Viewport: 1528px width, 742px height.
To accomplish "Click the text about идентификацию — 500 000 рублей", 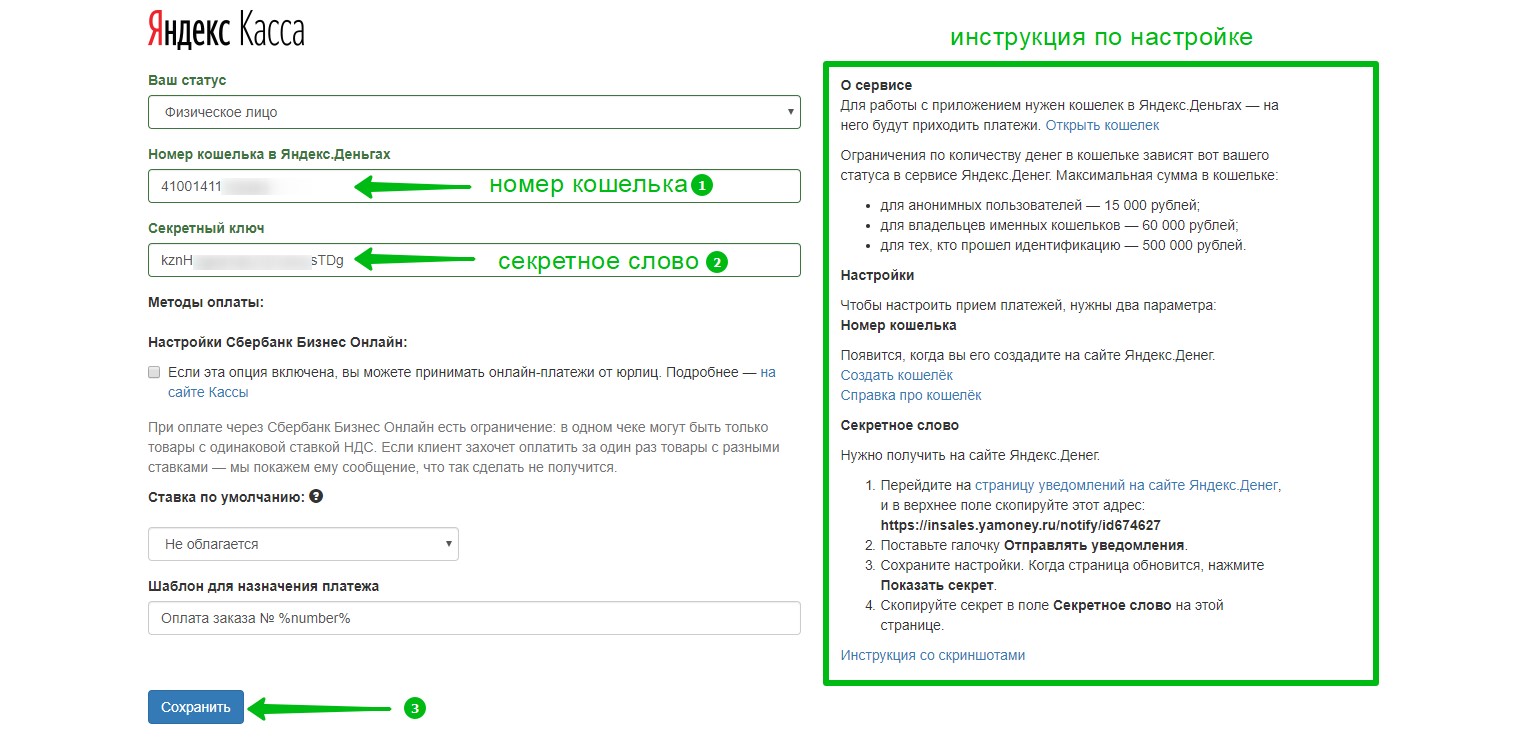I will click(x=1063, y=245).
